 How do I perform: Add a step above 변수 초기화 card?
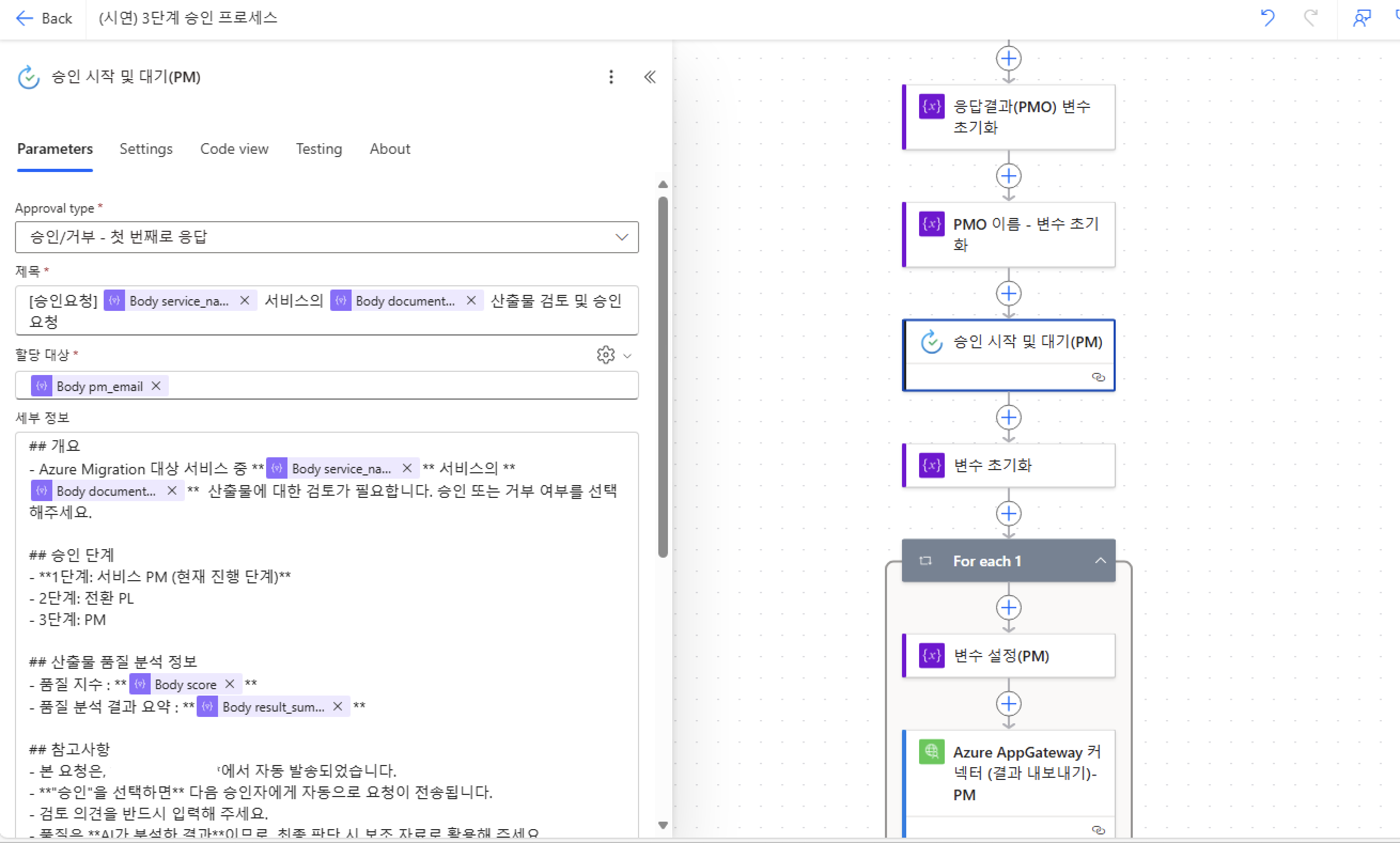[1008, 418]
